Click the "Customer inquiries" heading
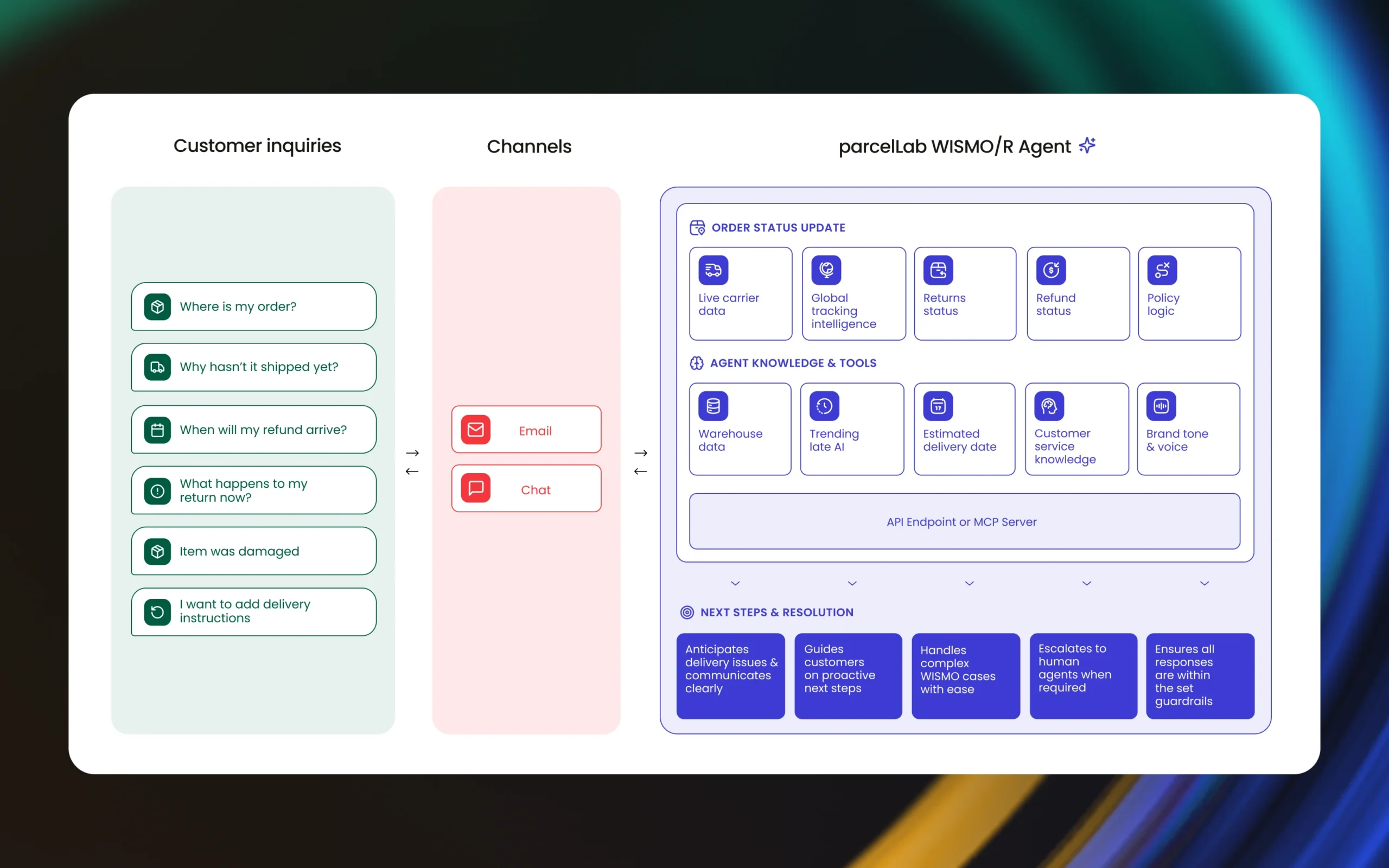 257,146
